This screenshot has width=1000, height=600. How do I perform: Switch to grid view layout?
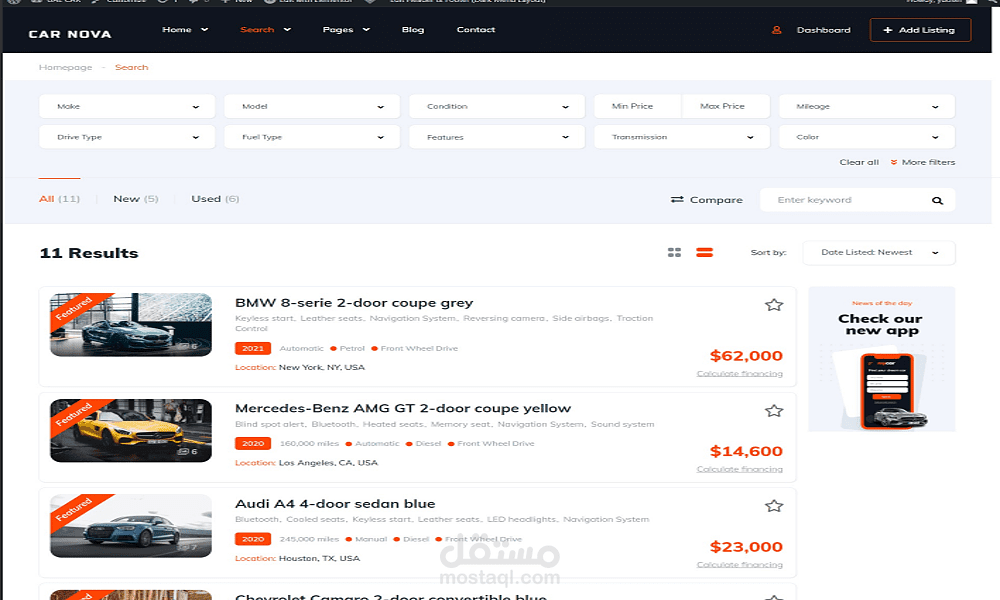pos(674,252)
